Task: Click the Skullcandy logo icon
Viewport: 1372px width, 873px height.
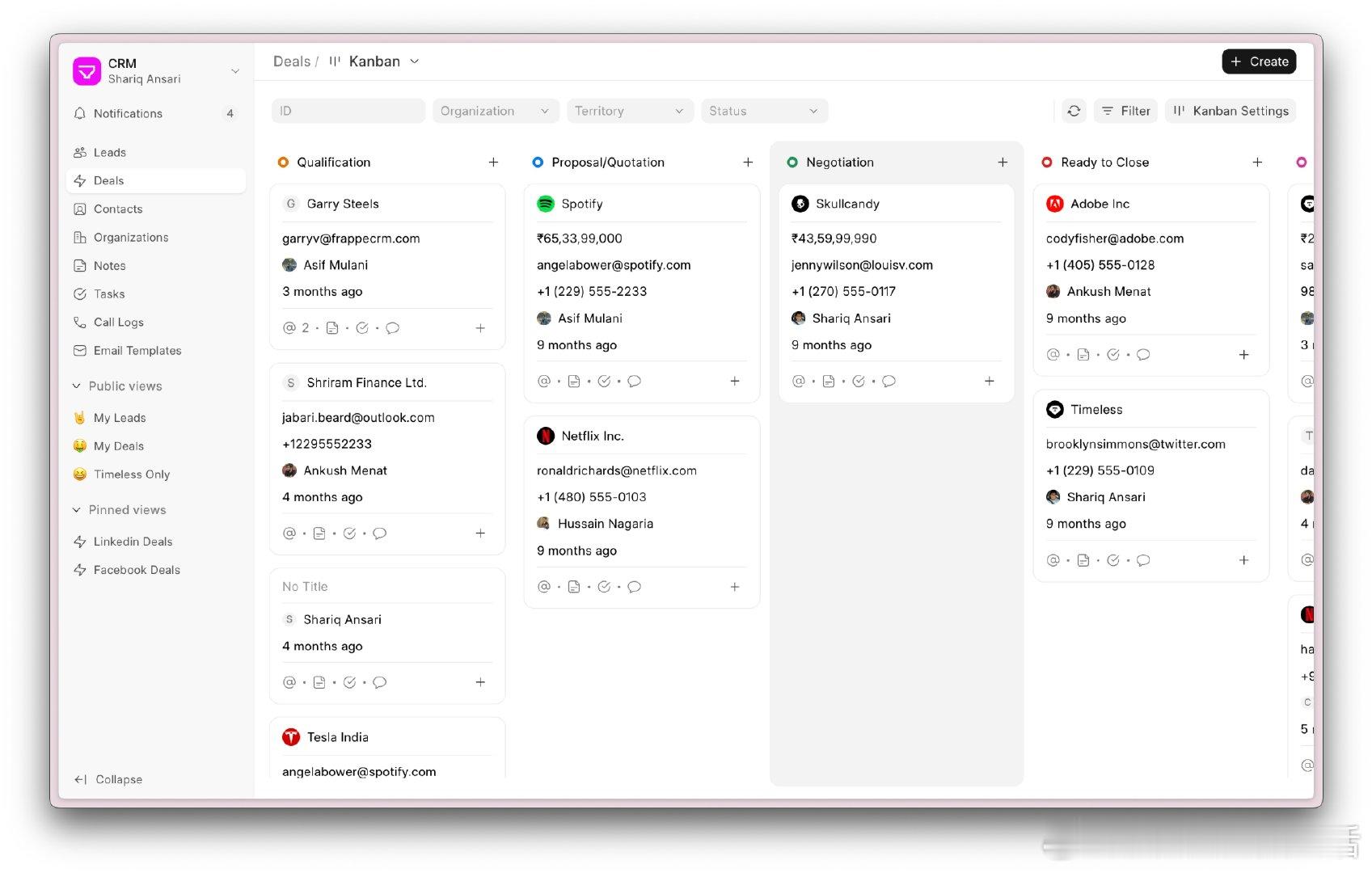Action: (800, 204)
